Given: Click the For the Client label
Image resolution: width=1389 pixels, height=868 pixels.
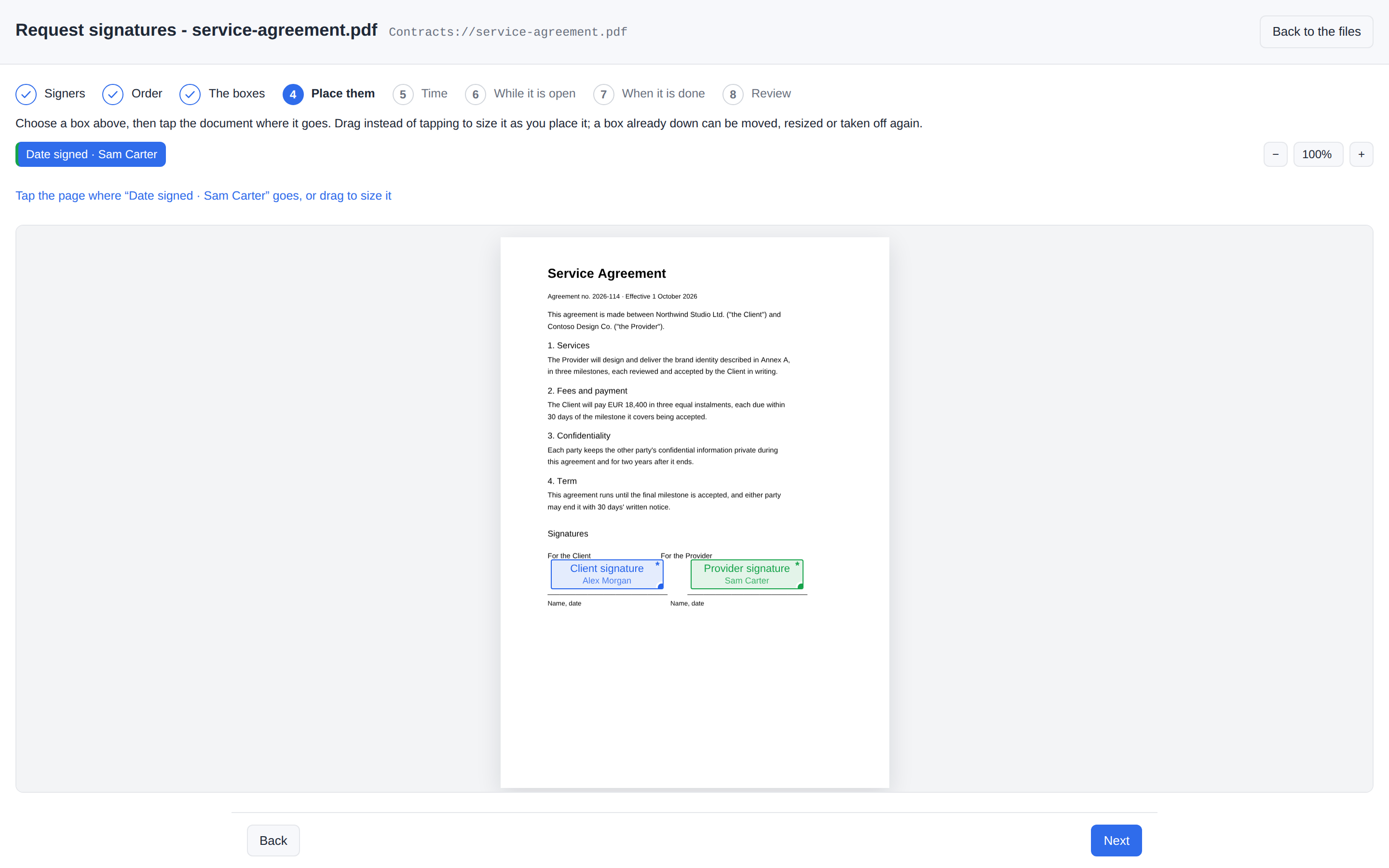Looking at the screenshot, I should point(569,555).
